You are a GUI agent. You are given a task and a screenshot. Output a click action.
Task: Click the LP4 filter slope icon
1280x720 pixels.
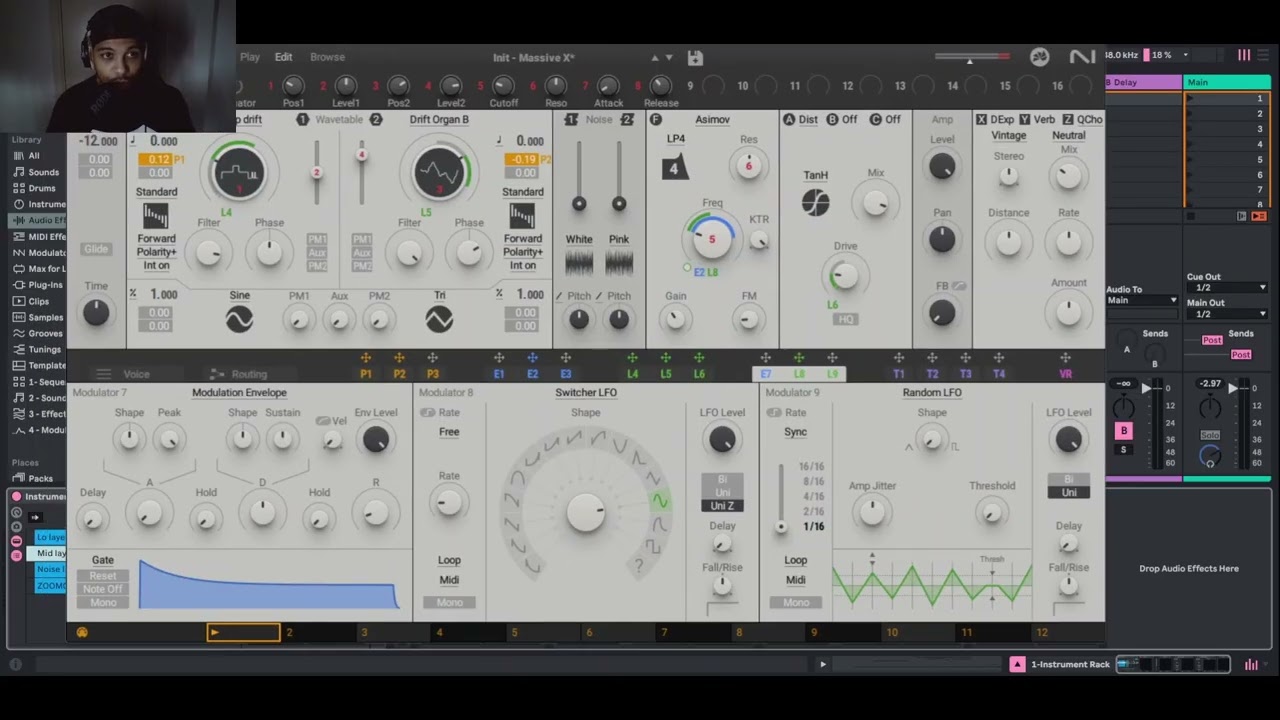click(675, 167)
